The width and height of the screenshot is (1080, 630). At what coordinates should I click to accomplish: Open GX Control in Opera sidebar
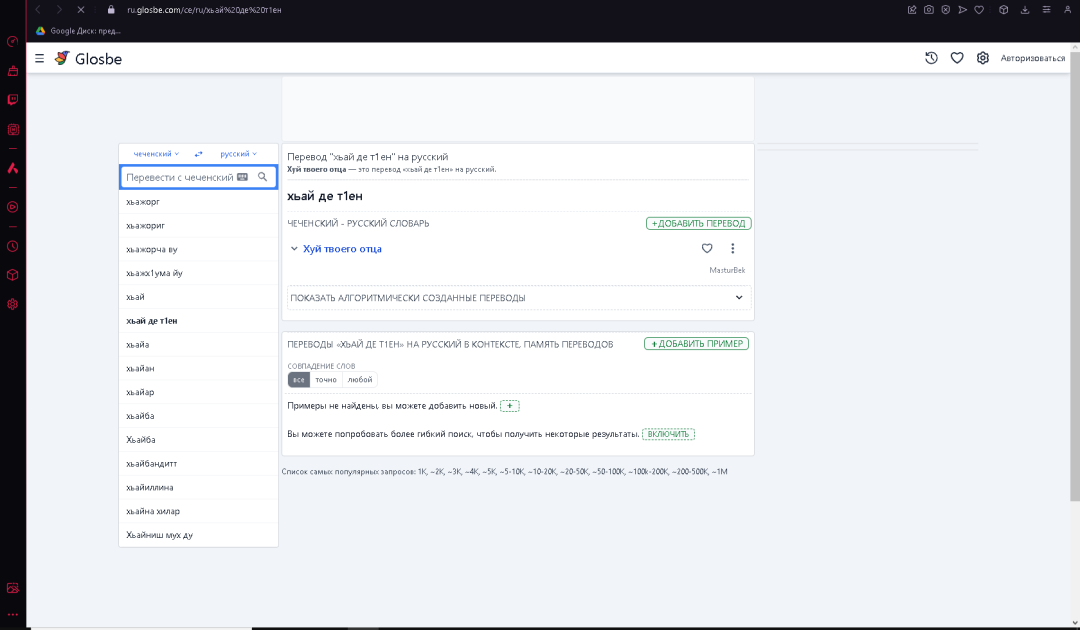pos(12,41)
